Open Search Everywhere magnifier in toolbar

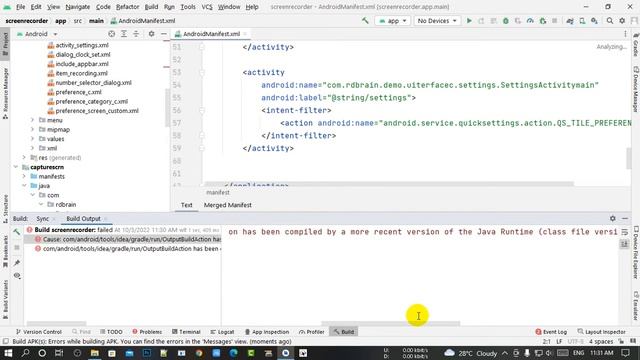click(609, 20)
